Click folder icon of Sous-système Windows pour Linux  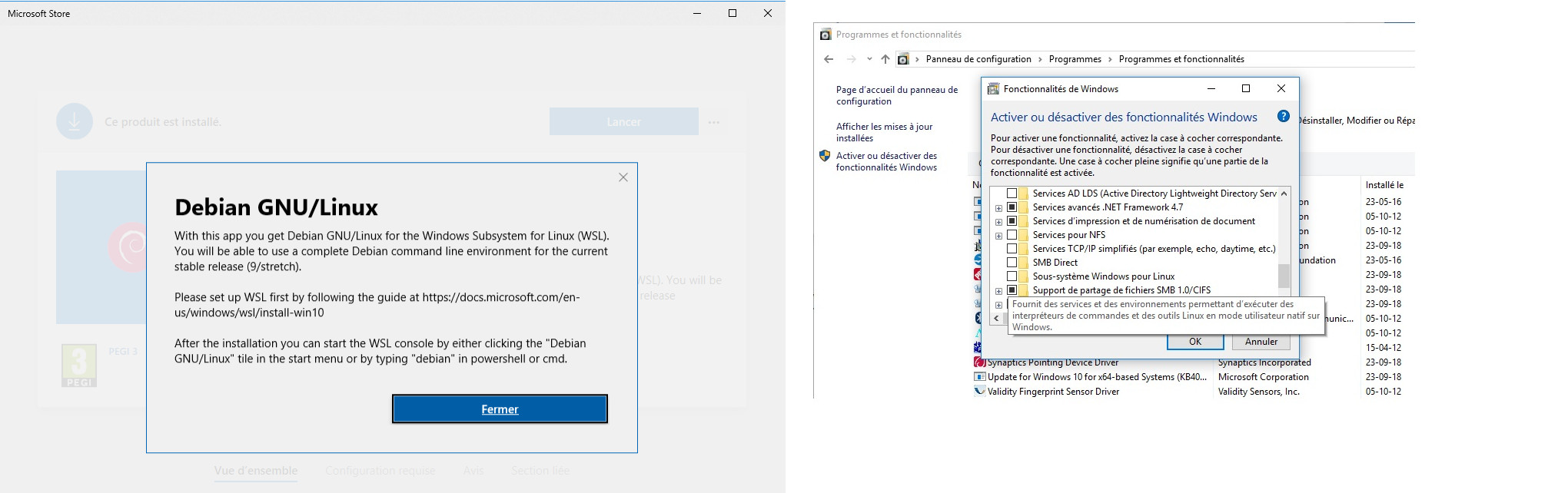click(x=1024, y=276)
